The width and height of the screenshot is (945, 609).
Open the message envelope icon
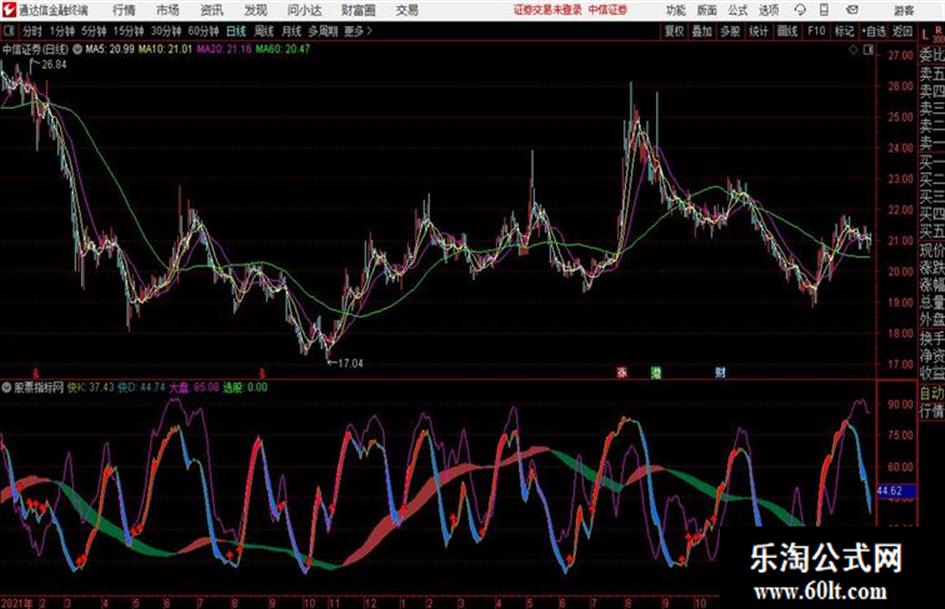[x=852, y=10]
